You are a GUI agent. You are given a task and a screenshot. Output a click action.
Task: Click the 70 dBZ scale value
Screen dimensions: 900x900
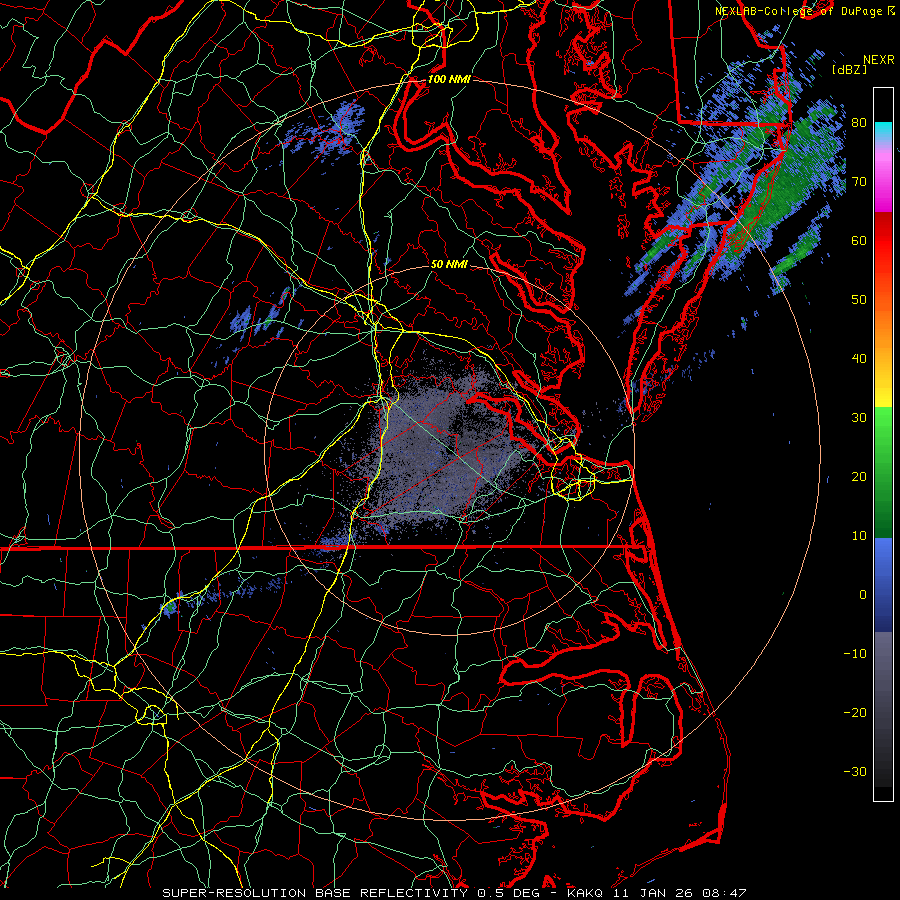(859, 182)
